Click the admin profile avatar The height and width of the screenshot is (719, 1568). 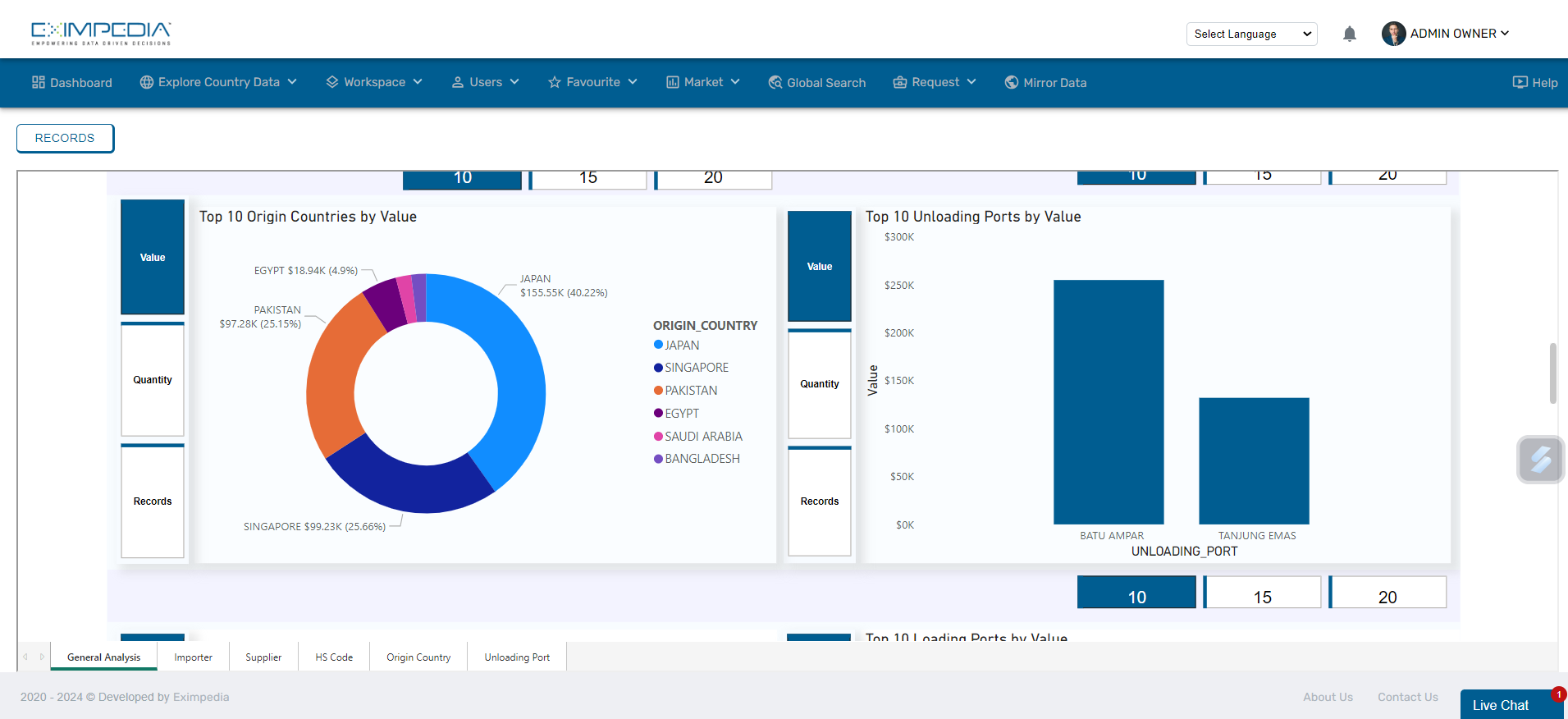(1393, 34)
